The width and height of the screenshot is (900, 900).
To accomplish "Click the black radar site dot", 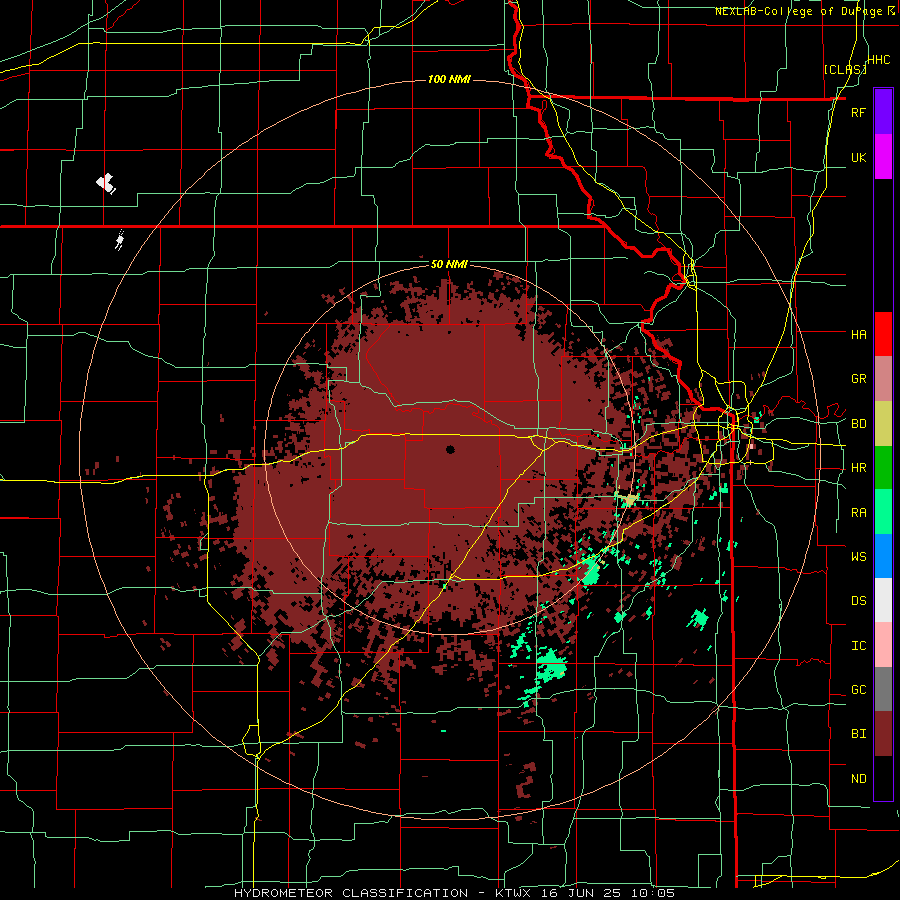I will click(450, 449).
